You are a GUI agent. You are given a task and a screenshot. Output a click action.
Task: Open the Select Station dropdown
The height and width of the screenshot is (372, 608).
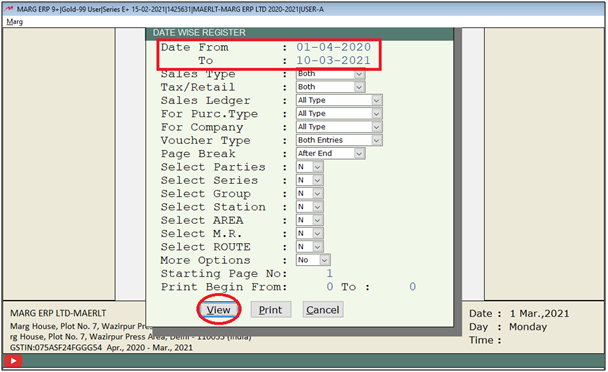[x=309, y=207]
